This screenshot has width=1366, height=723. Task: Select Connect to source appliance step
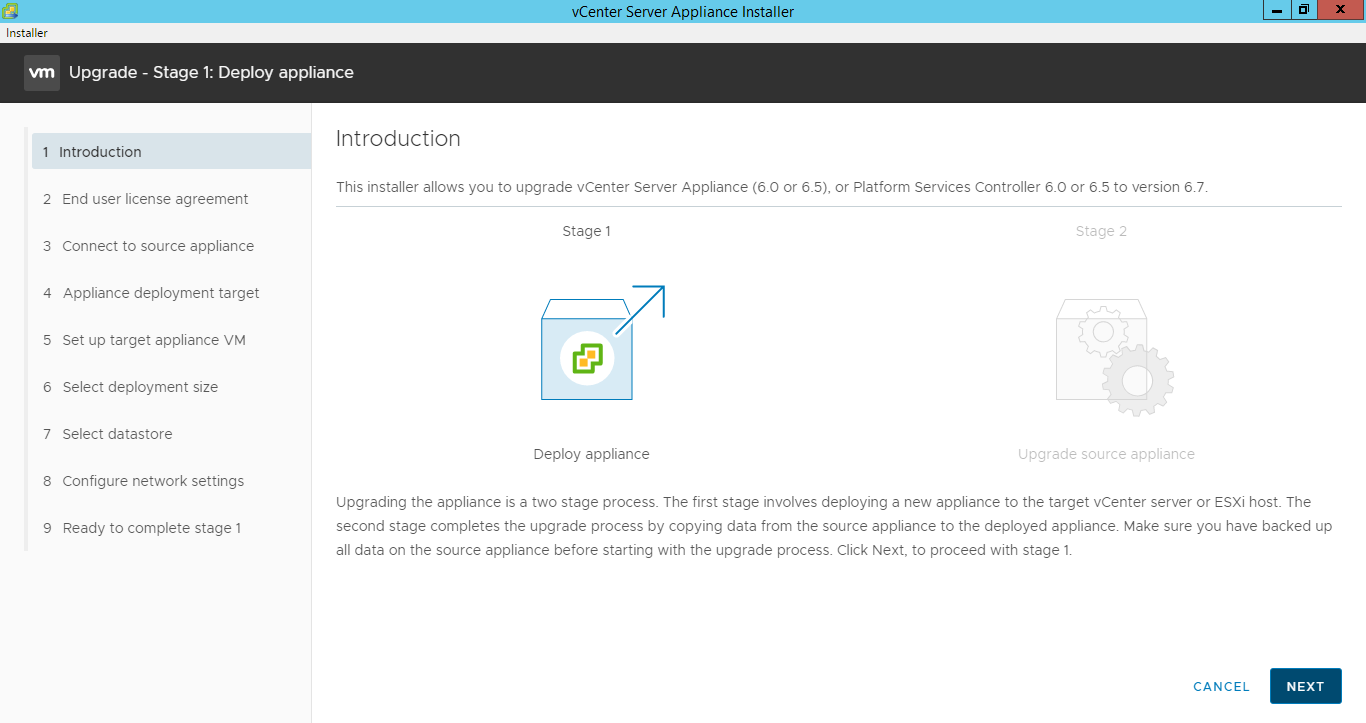(x=158, y=245)
